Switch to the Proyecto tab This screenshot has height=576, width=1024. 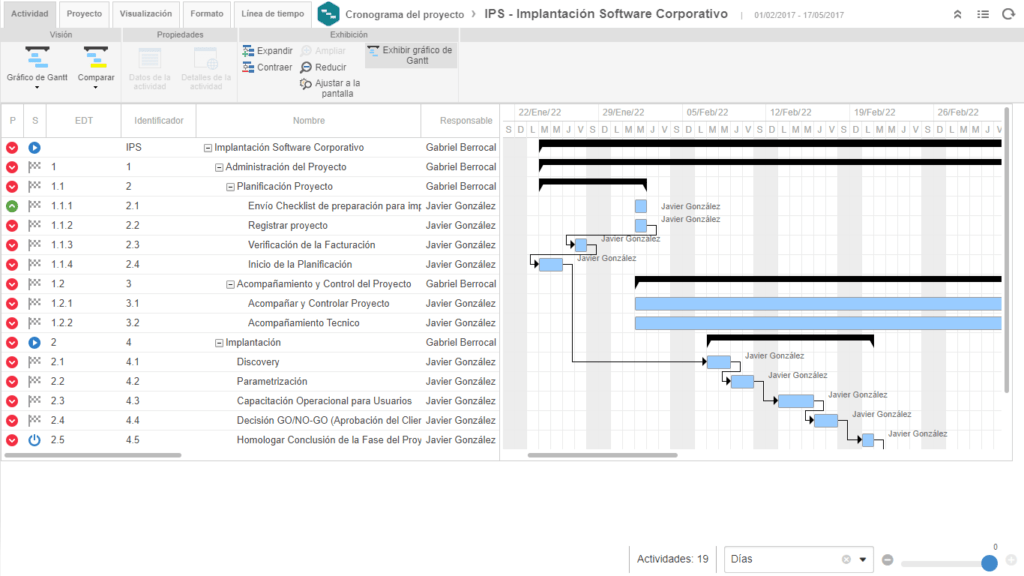click(84, 15)
